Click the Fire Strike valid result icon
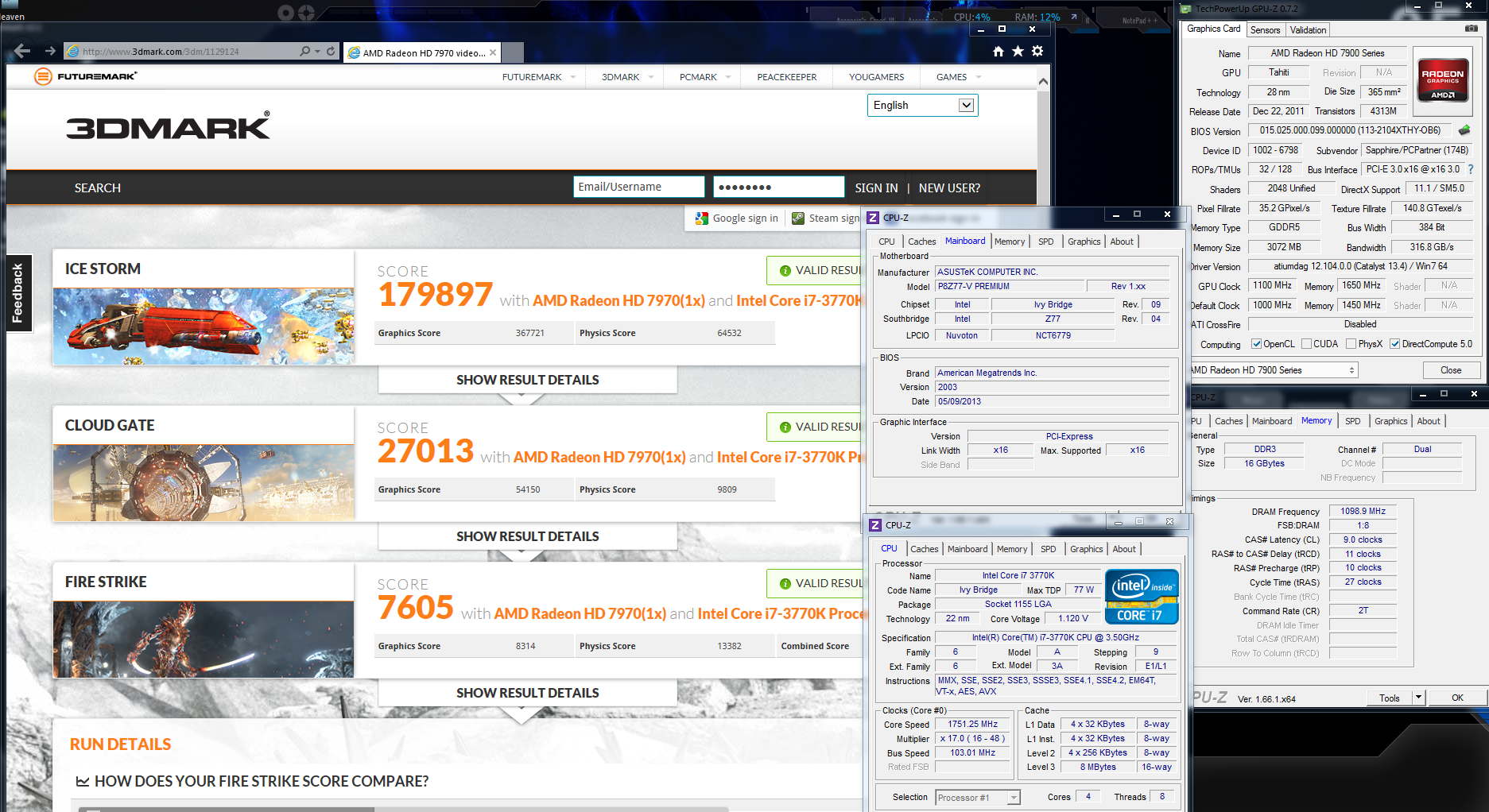1489x812 pixels. pyautogui.click(x=785, y=584)
